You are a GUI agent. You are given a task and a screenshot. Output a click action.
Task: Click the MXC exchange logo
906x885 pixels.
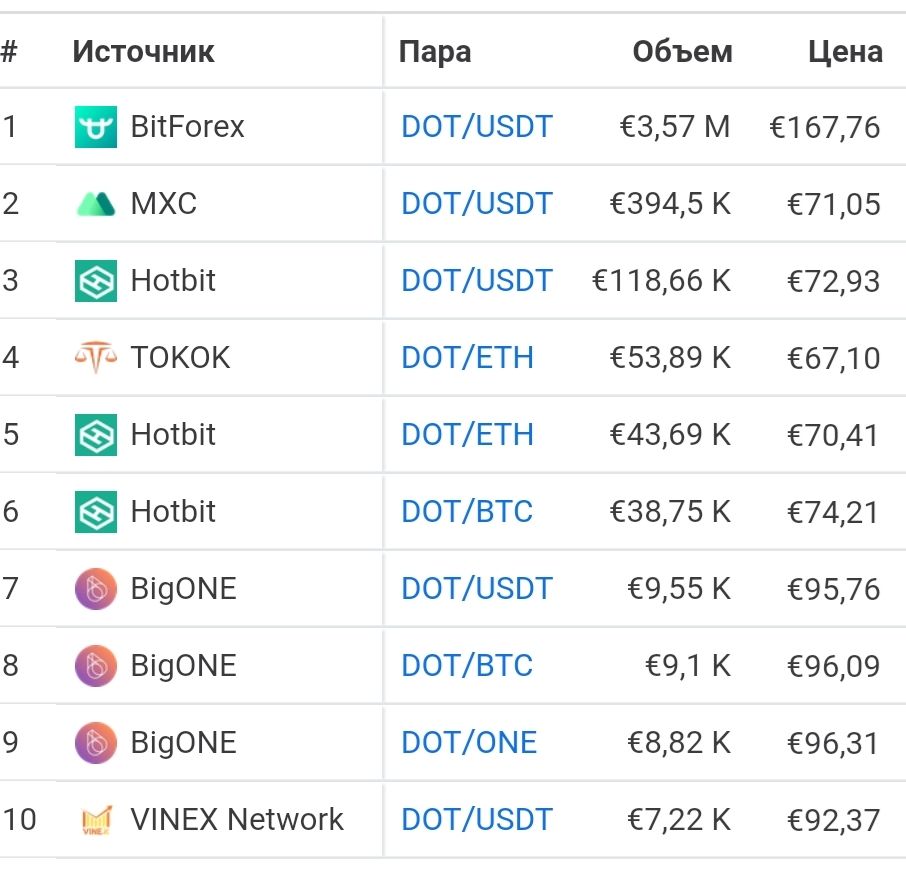[x=96, y=204]
